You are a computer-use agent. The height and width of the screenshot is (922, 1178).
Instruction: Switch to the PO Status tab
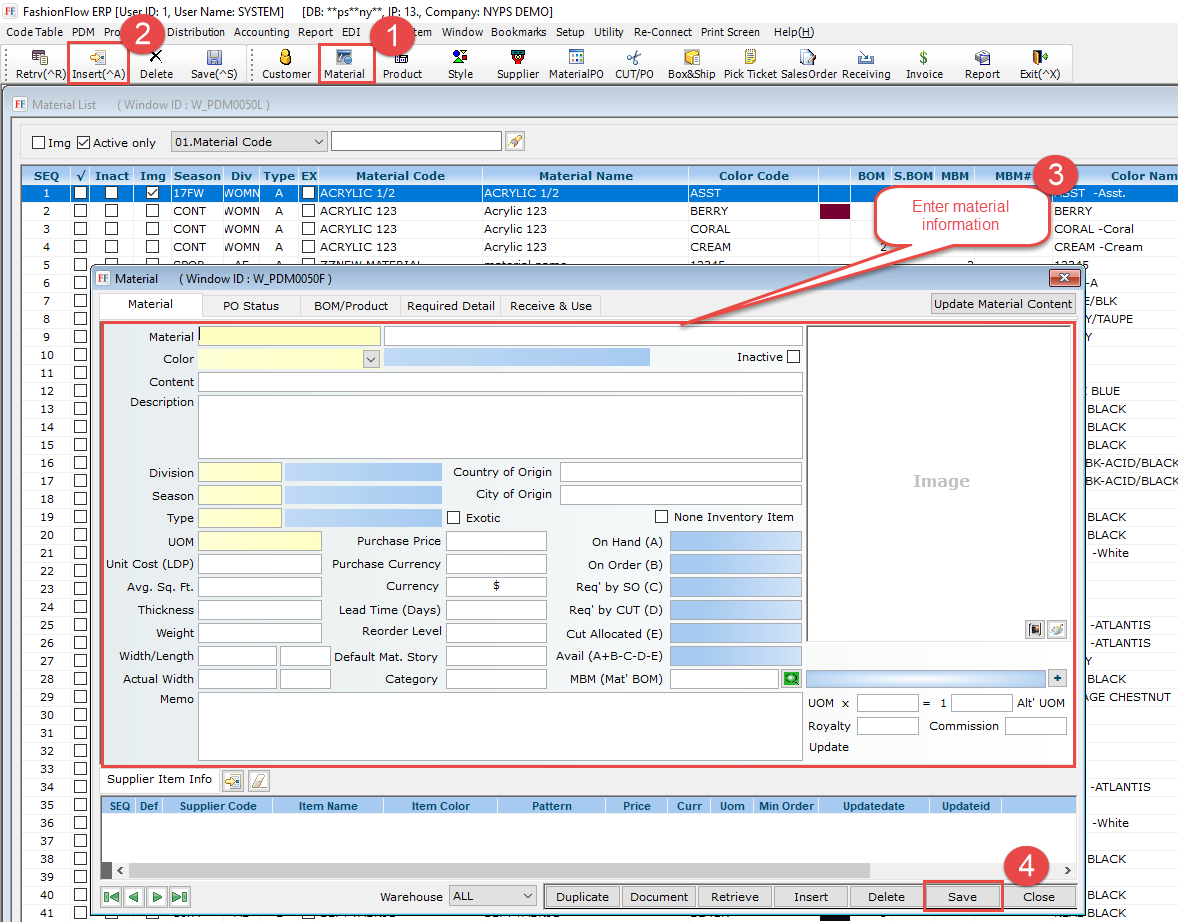[x=250, y=306]
